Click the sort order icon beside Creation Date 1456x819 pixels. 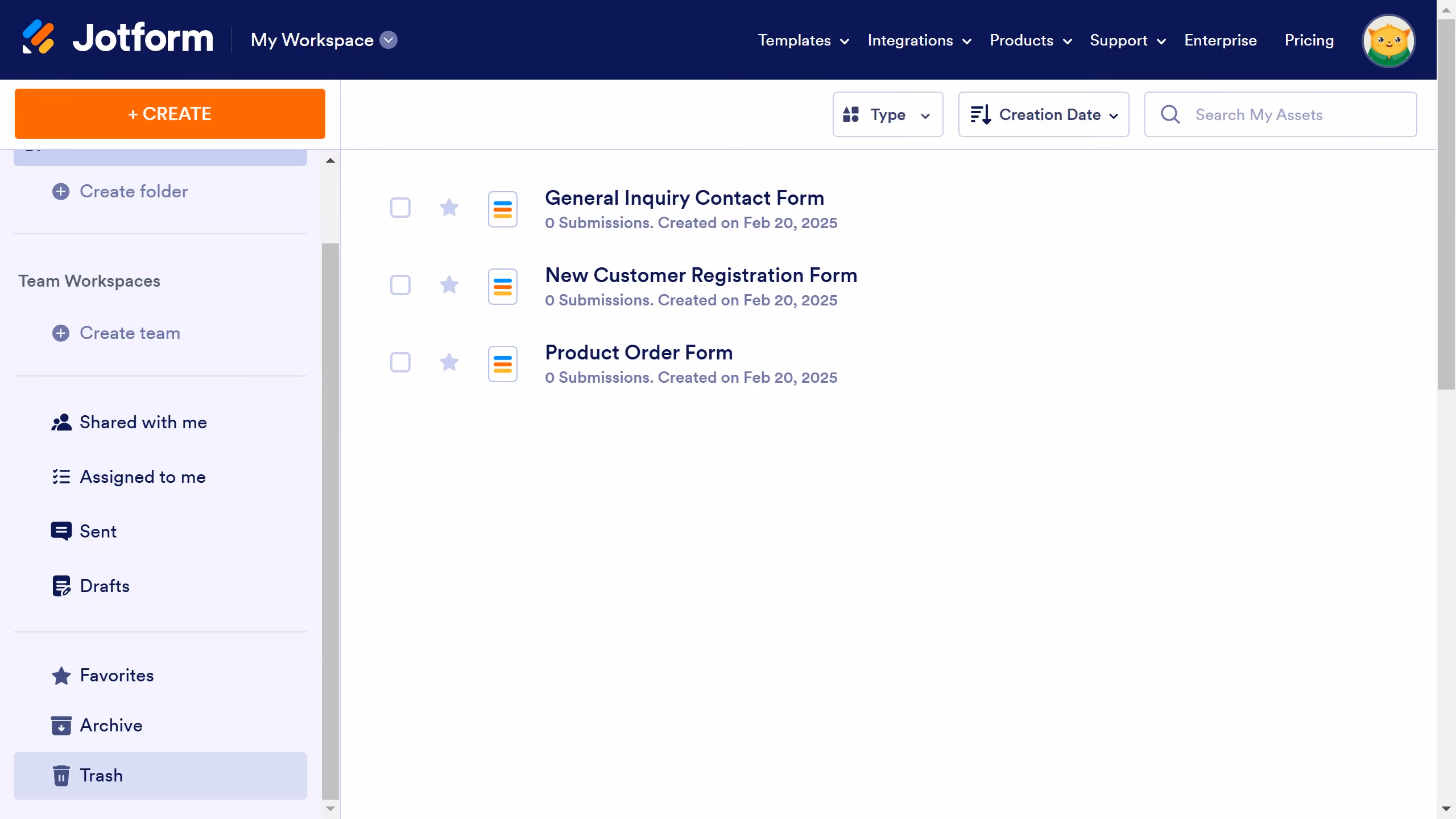(x=981, y=114)
